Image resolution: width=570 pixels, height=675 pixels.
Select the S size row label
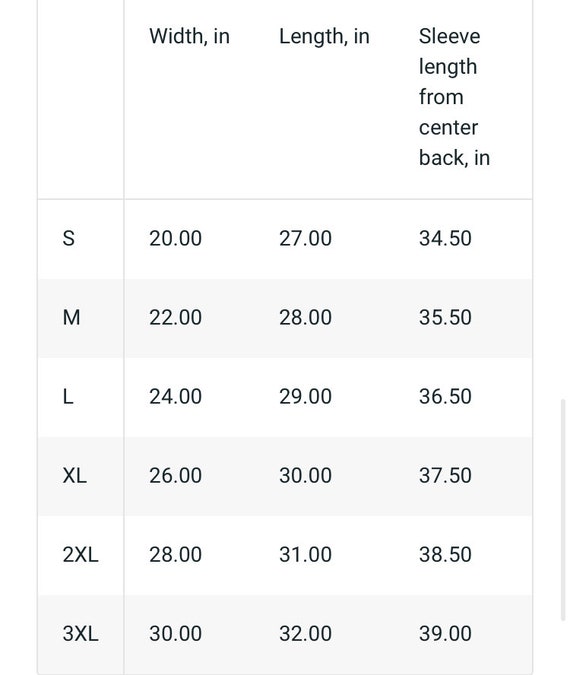tap(68, 238)
